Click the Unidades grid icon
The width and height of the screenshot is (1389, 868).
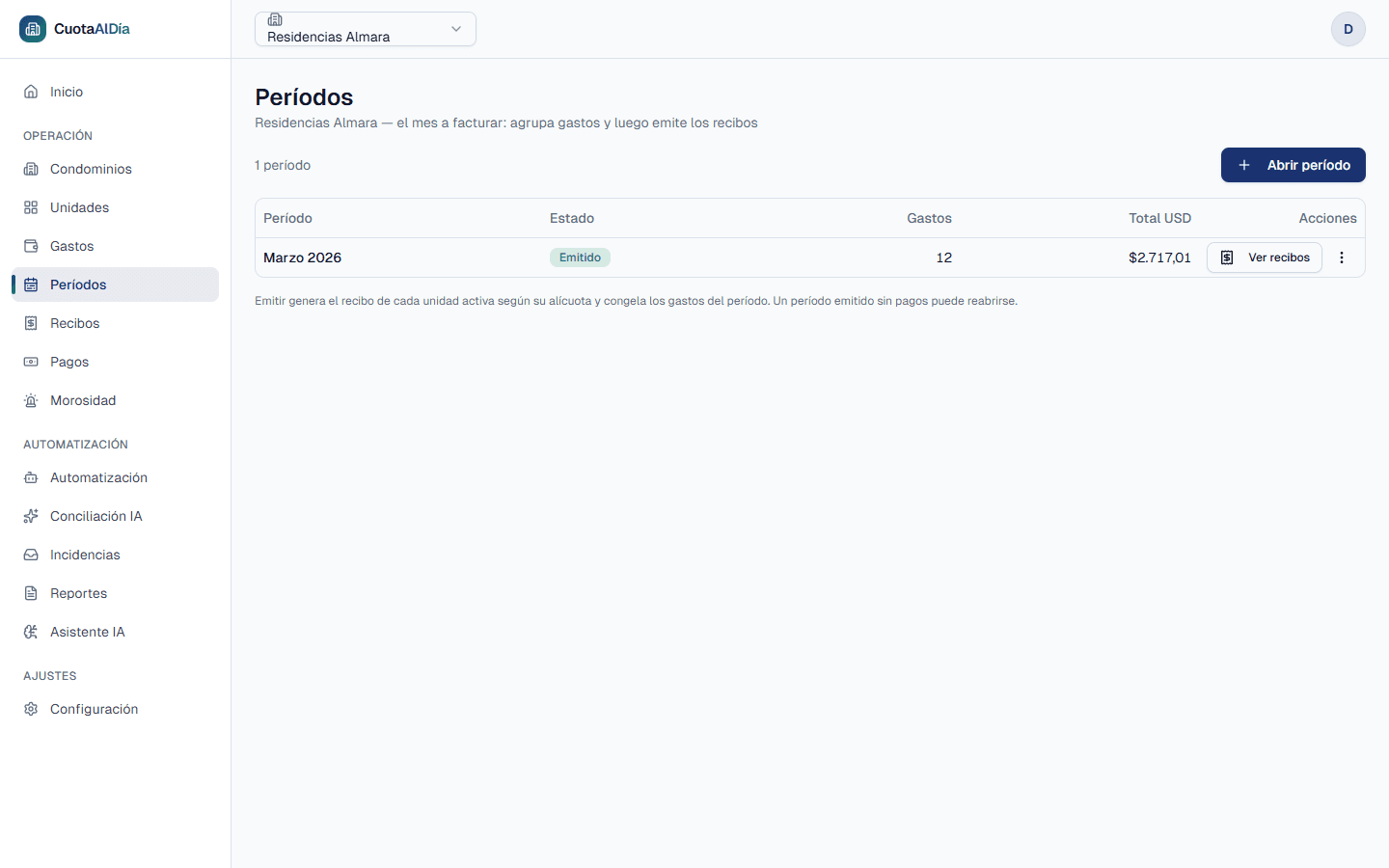(31, 207)
